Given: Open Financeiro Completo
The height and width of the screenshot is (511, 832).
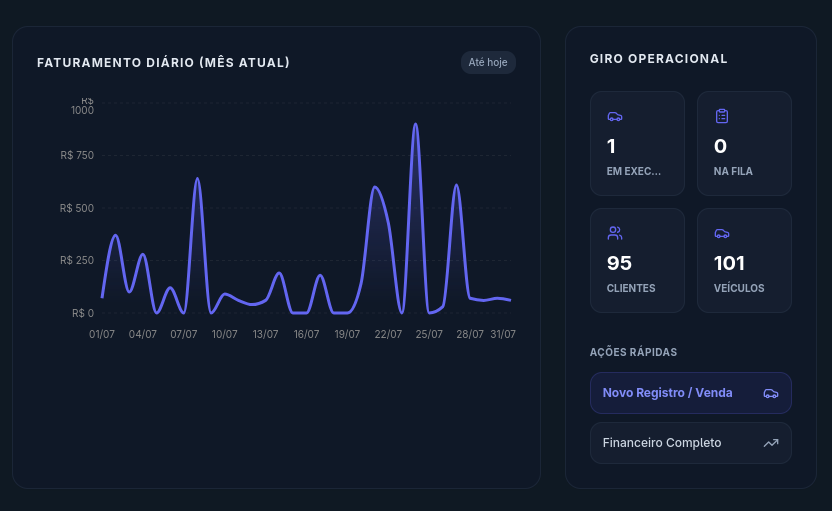Looking at the screenshot, I should click(690, 443).
